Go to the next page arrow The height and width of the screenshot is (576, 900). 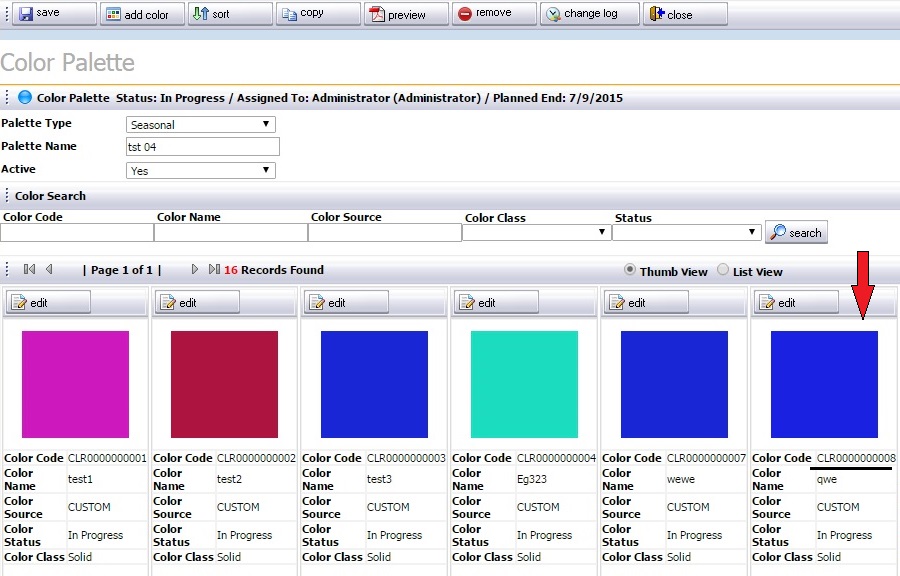click(x=195, y=270)
